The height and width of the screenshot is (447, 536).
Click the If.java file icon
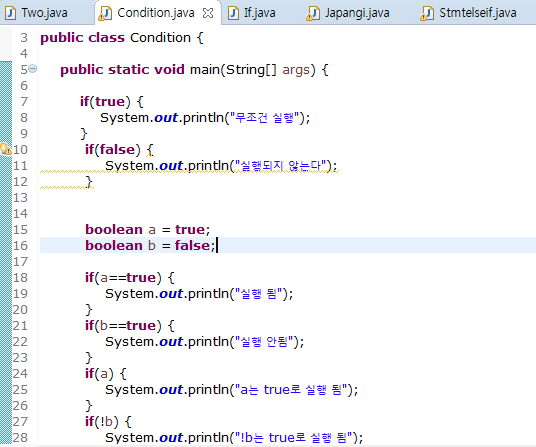click(x=233, y=13)
